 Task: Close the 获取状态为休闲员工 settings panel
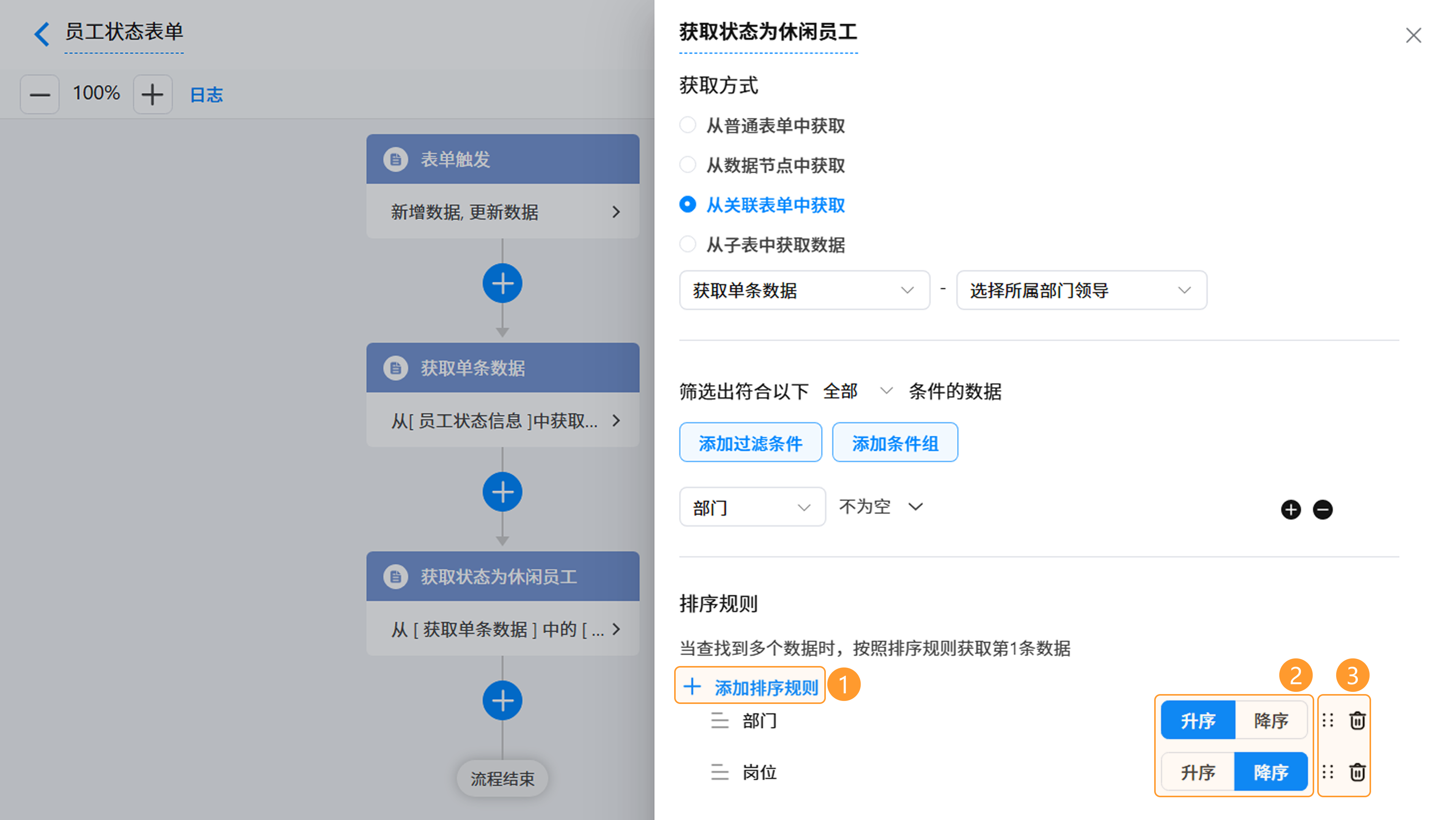(x=1414, y=35)
